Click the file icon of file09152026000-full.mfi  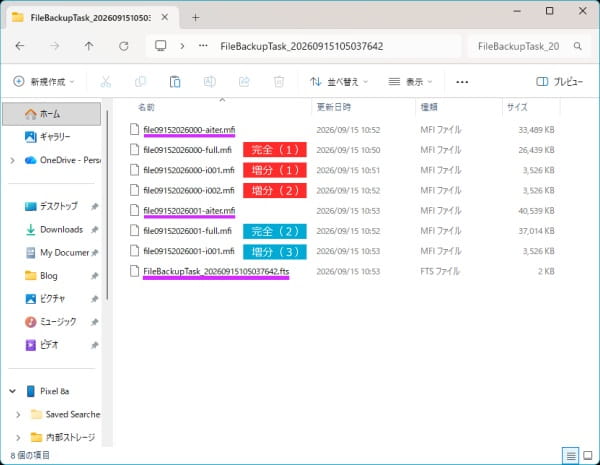[134, 150]
